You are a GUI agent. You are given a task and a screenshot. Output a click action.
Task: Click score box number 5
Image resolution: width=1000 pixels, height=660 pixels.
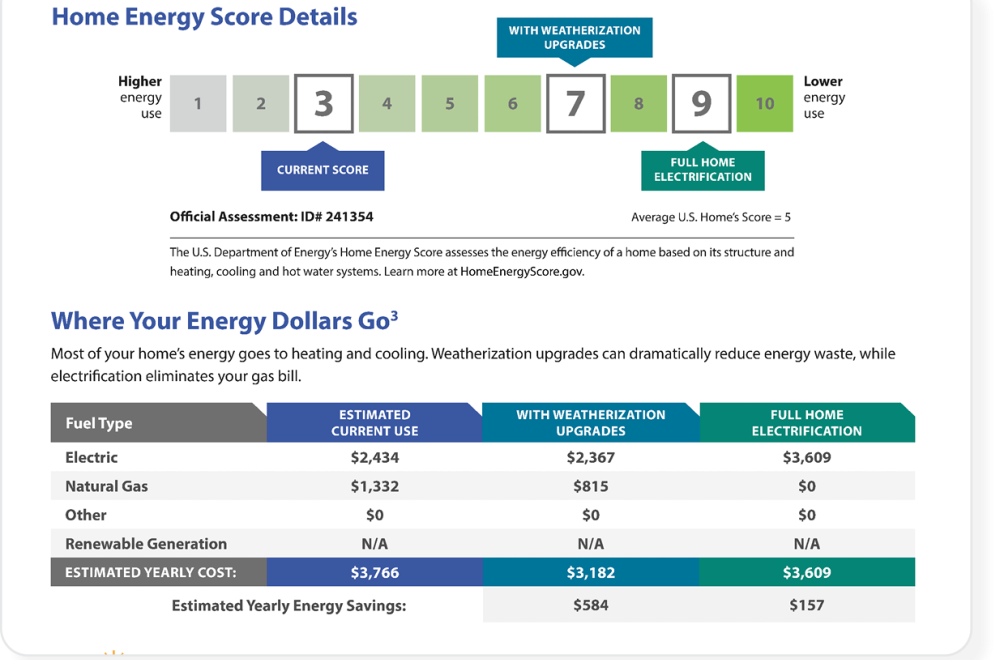[450, 103]
